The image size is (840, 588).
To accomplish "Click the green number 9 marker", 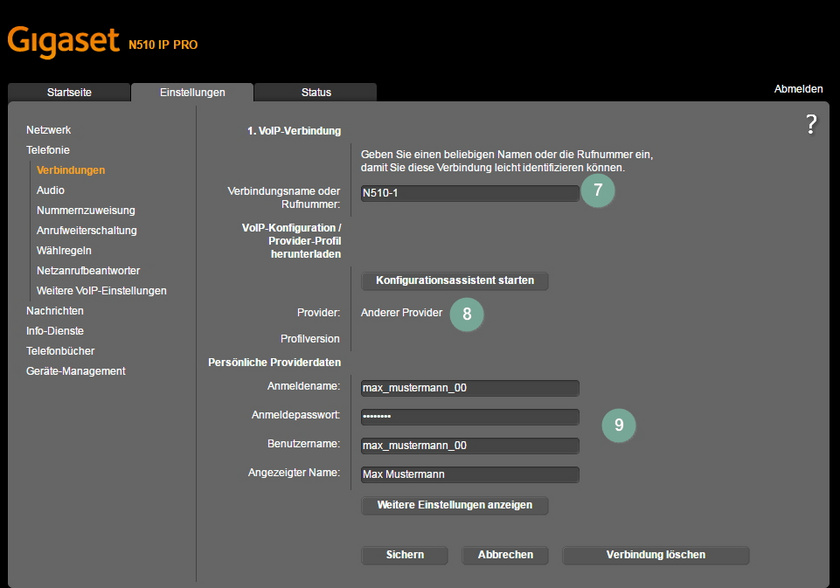I will (x=619, y=425).
